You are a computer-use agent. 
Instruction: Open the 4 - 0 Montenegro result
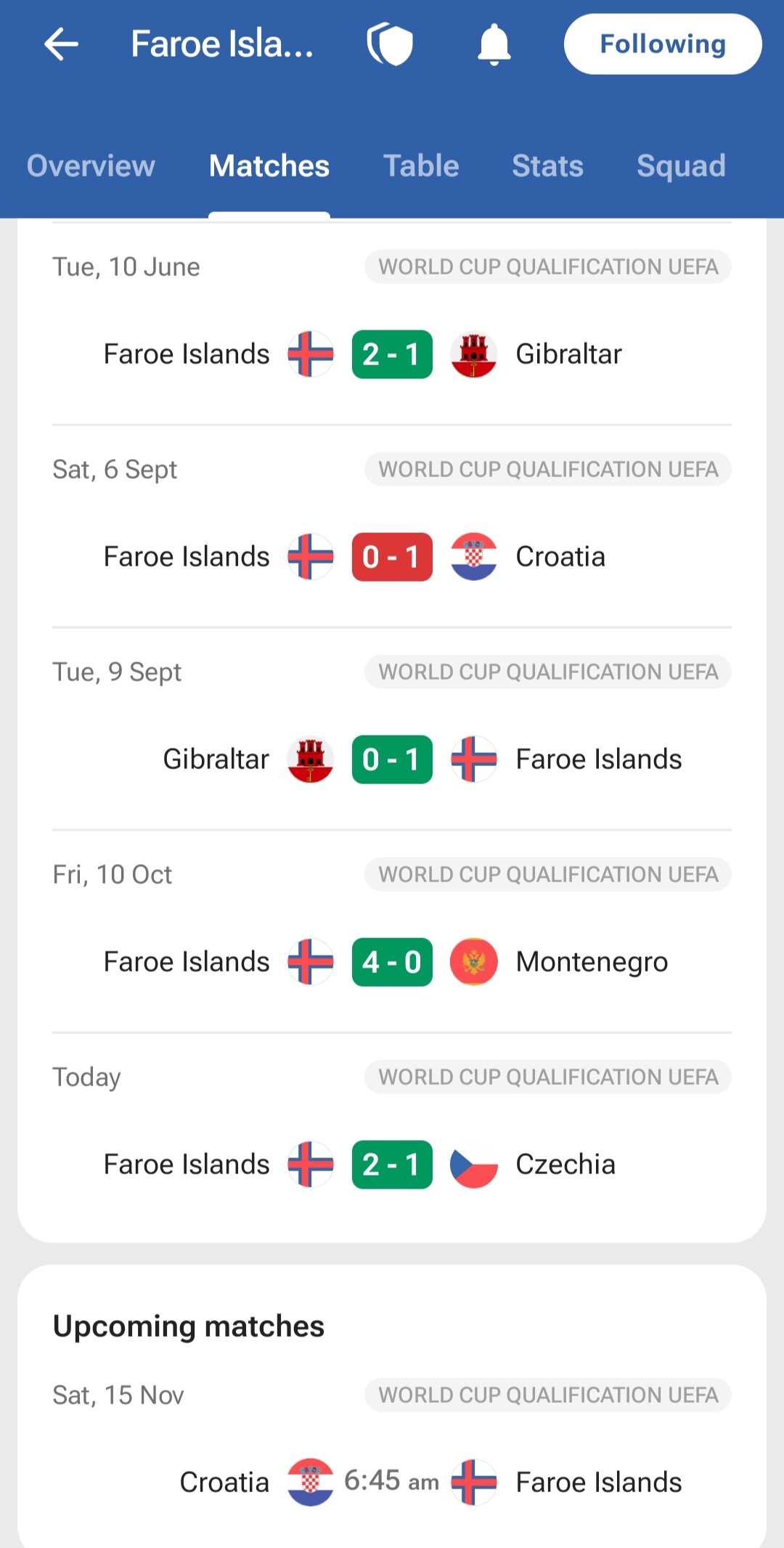[392, 962]
